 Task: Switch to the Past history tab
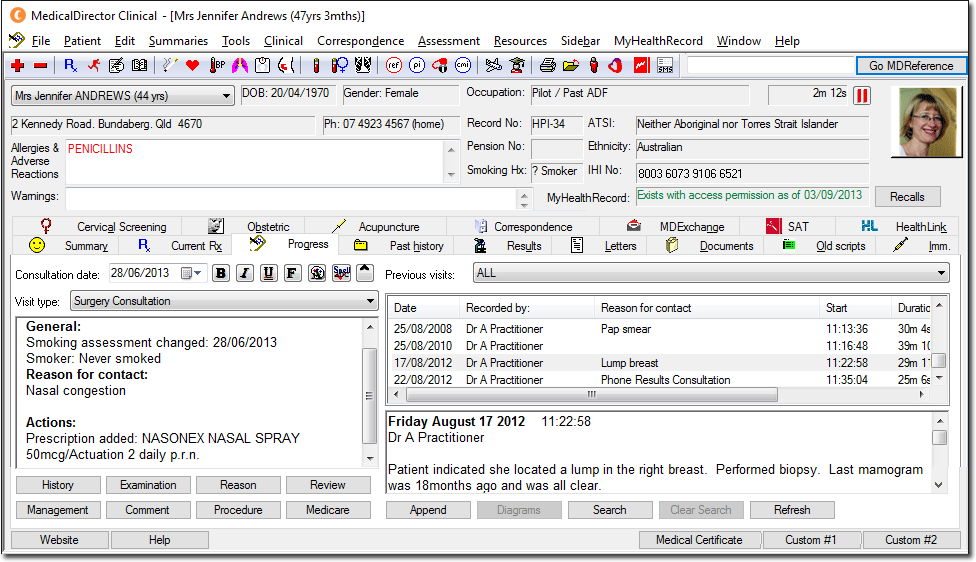click(416, 246)
